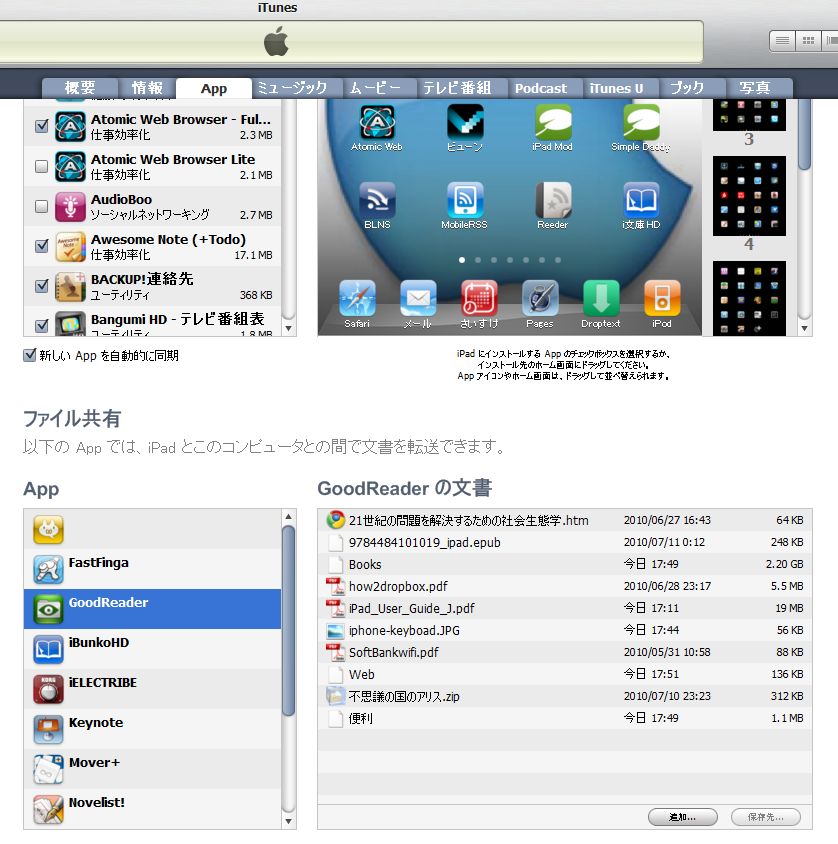Click the file sharing app list scroll-up arrow
Viewport: 838px width, 844px height.
pos(289,517)
